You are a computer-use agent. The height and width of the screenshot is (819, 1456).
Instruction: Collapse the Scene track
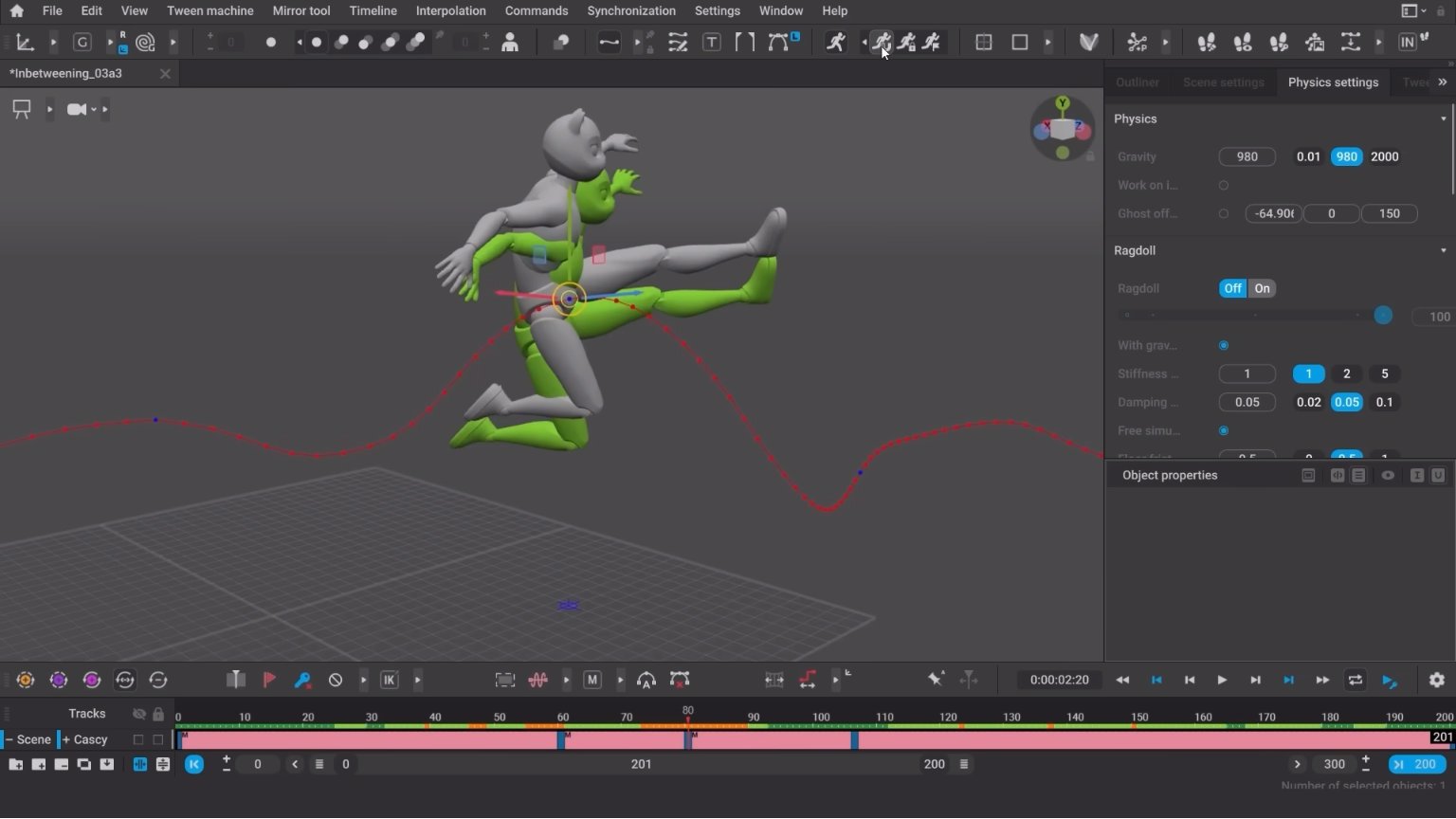tap(9, 740)
